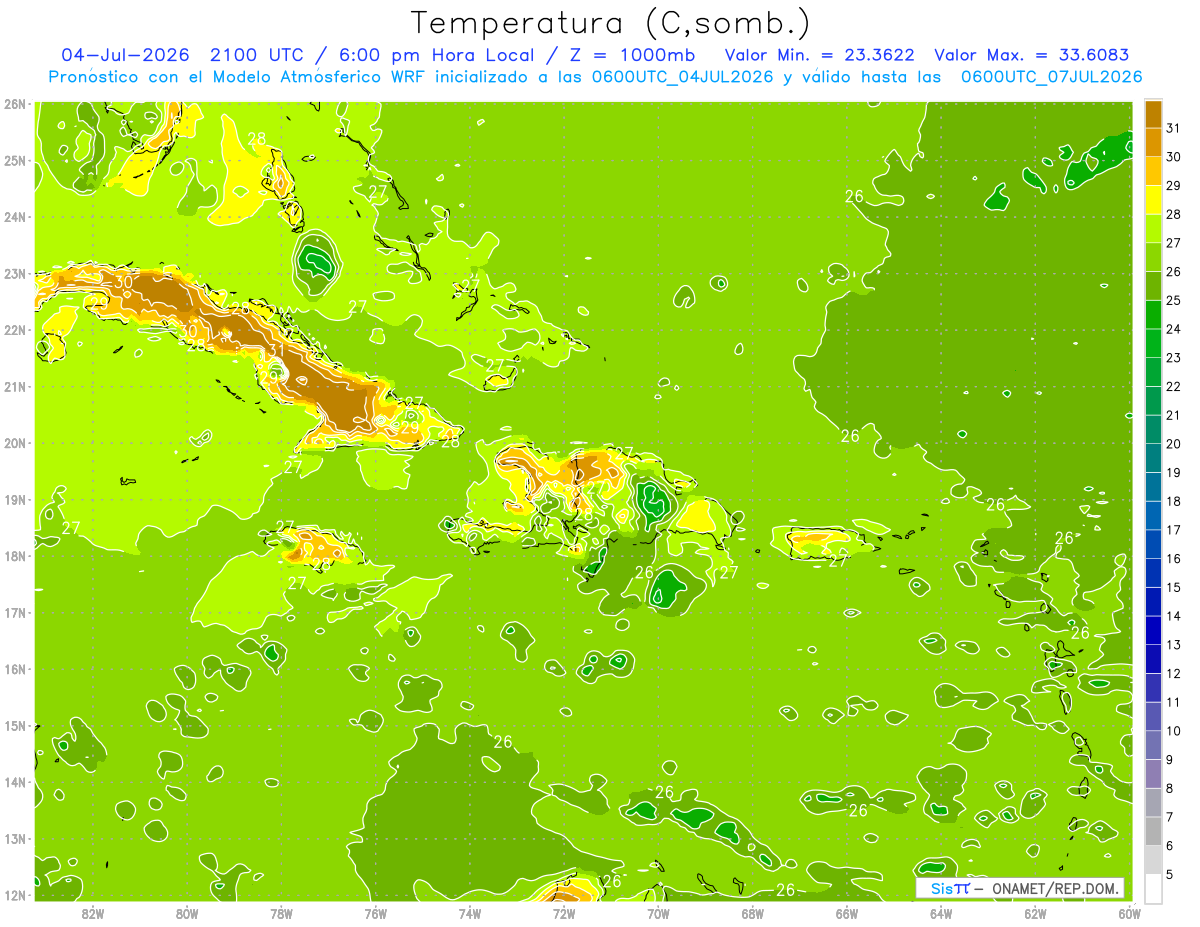The image size is (1200, 927).
Task: Click legend value 24
Action: click(1173, 329)
